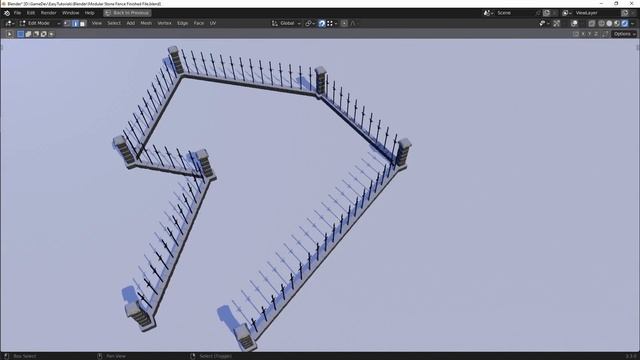Image resolution: width=640 pixels, height=360 pixels.
Task: Toggle X-ray view icon
Action: 592,23
